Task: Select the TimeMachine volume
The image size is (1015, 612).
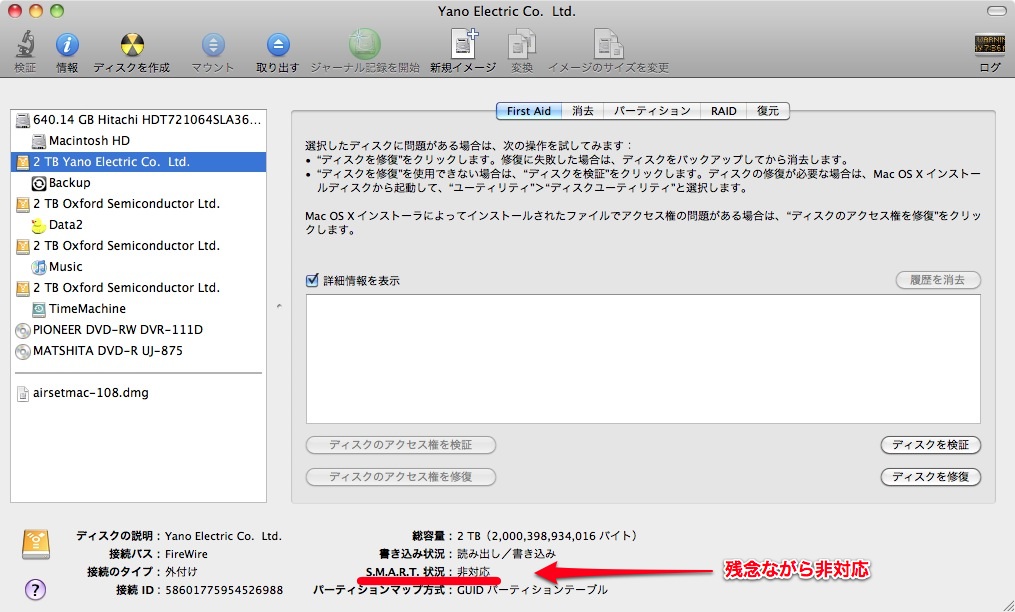Action: (139, 309)
